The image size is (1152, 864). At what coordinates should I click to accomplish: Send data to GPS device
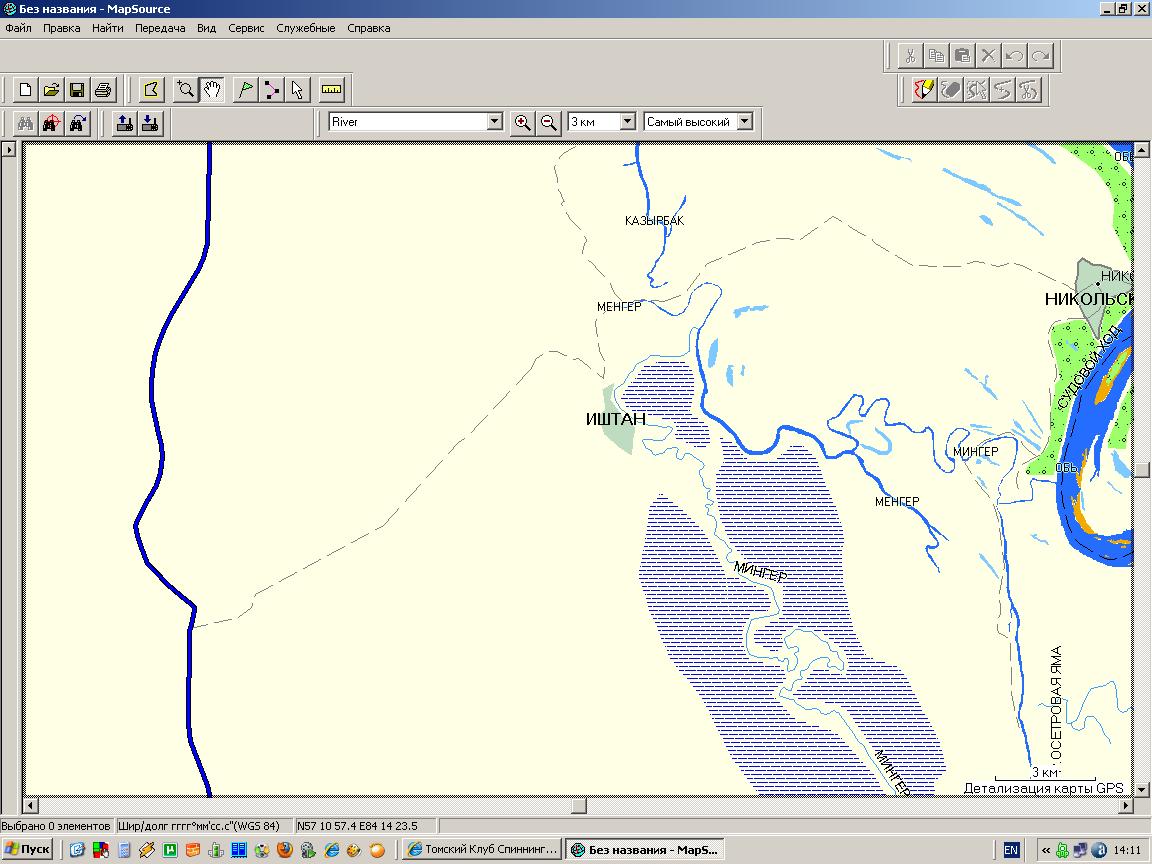tap(125, 123)
